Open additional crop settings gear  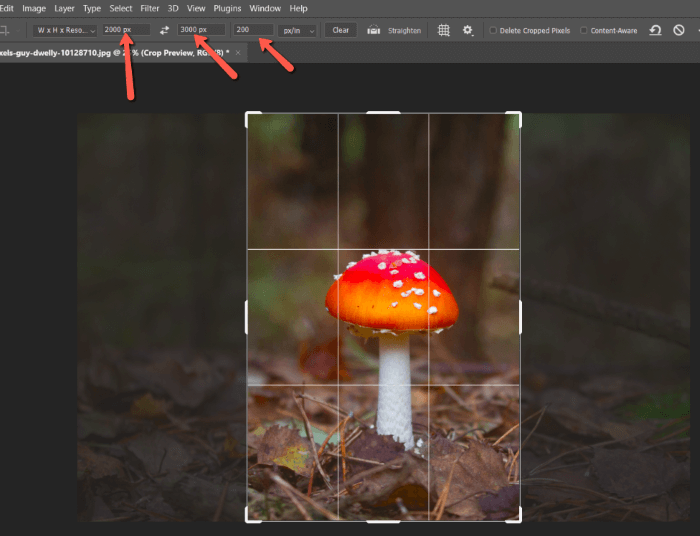[467, 31]
